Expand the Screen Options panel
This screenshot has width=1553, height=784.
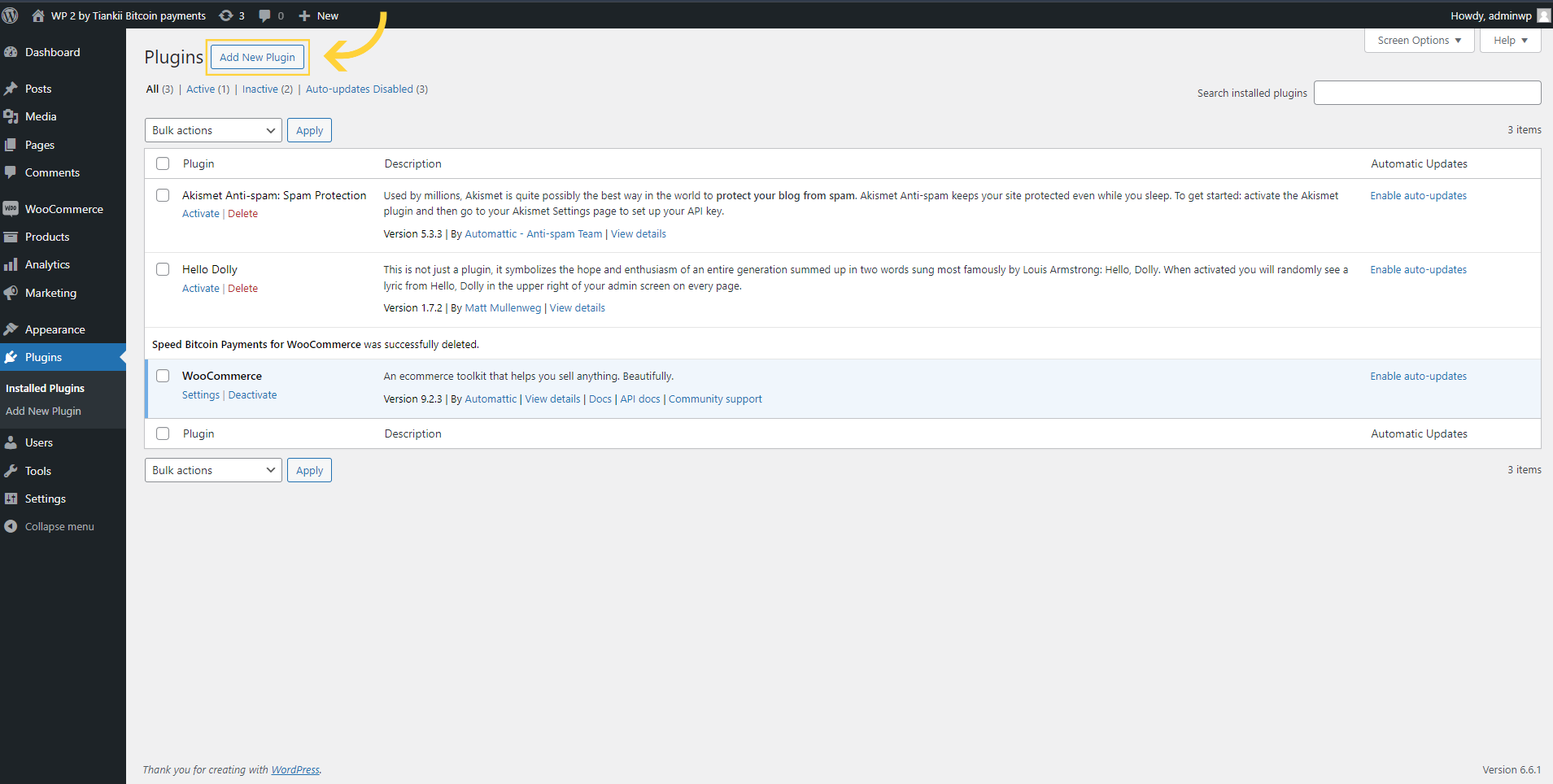click(1420, 40)
